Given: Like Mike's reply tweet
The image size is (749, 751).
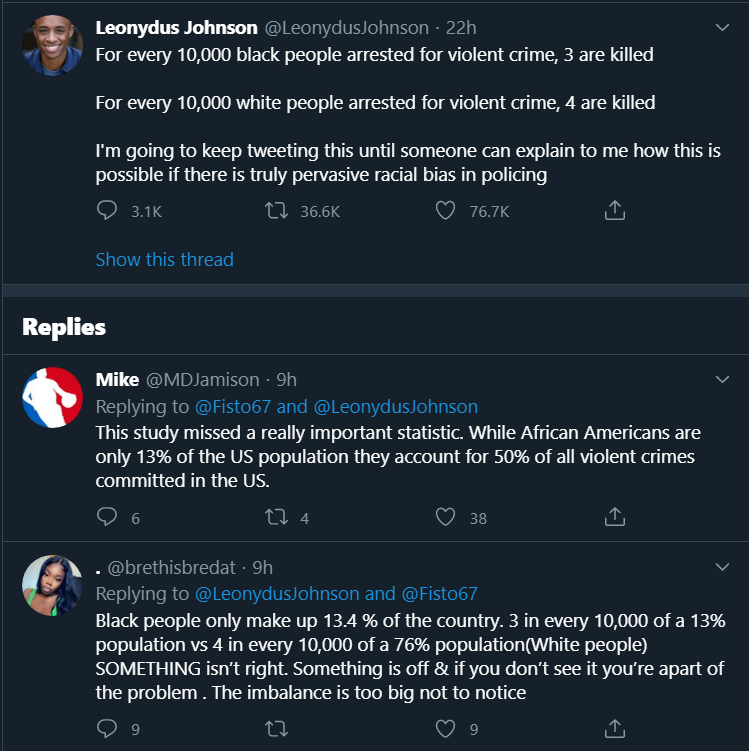Looking at the screenshot, I should pos(446,517).
